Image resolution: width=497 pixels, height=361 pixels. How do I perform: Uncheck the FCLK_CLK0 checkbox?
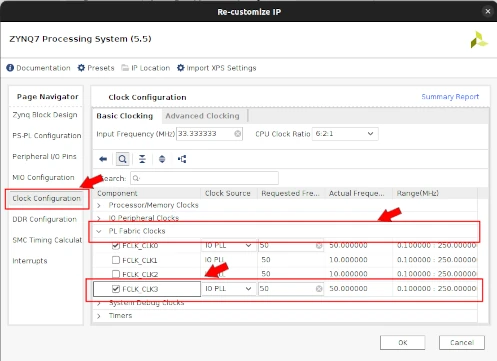[116, 246]
